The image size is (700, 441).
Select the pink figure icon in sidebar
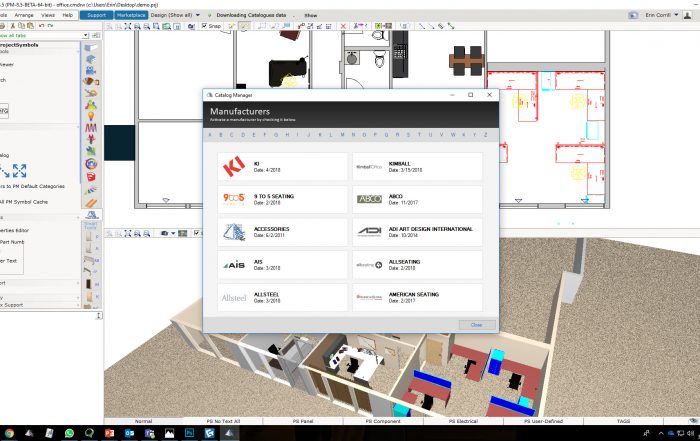point(91,139)
